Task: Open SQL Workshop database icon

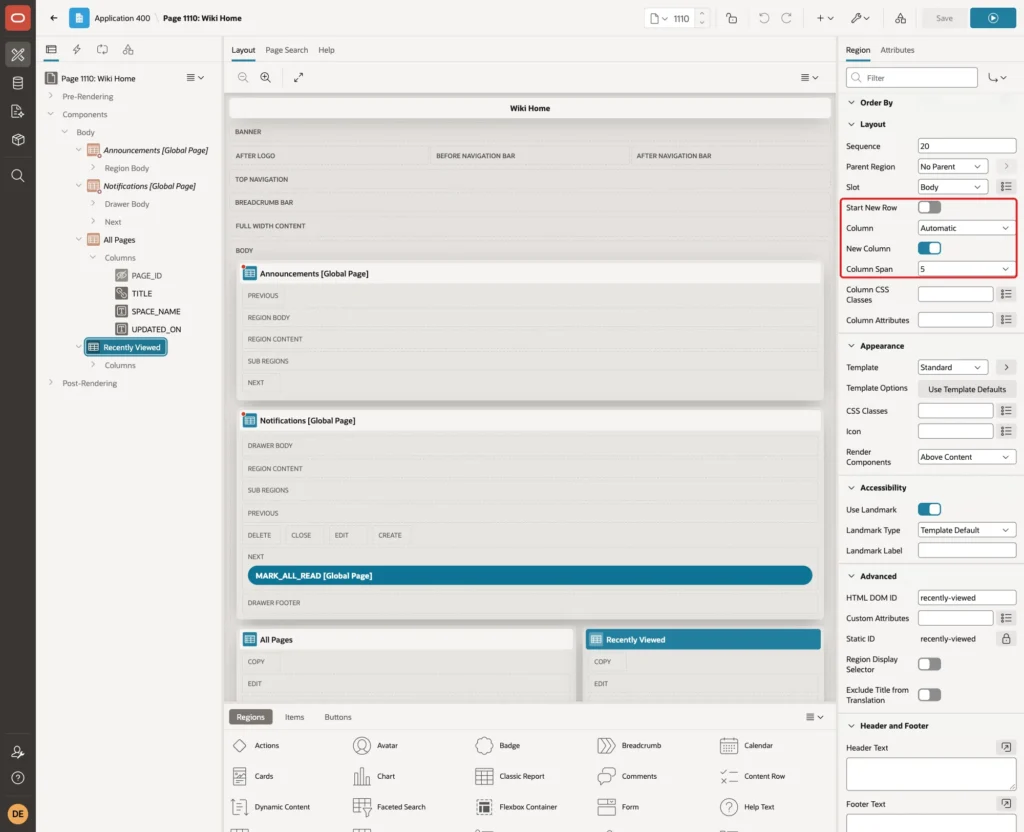Action: pos(18,83)
